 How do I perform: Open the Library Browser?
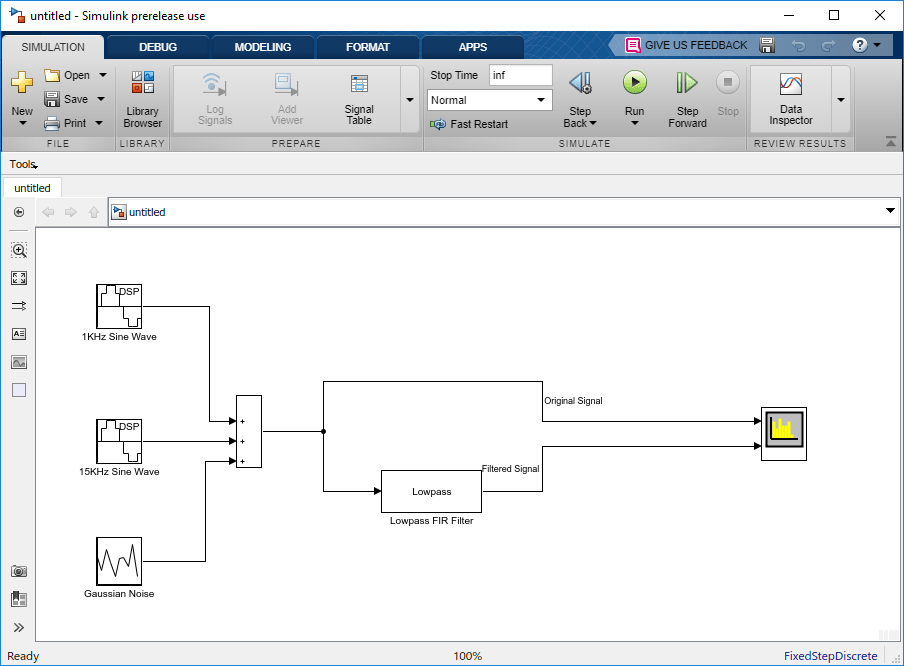coord(142,99)
